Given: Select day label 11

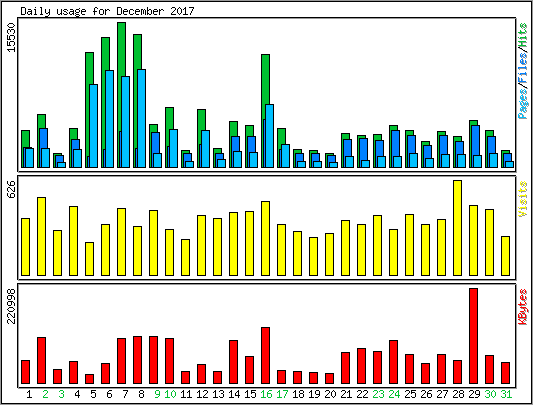Looking at the screenshot, I should (x=186, y=394).
